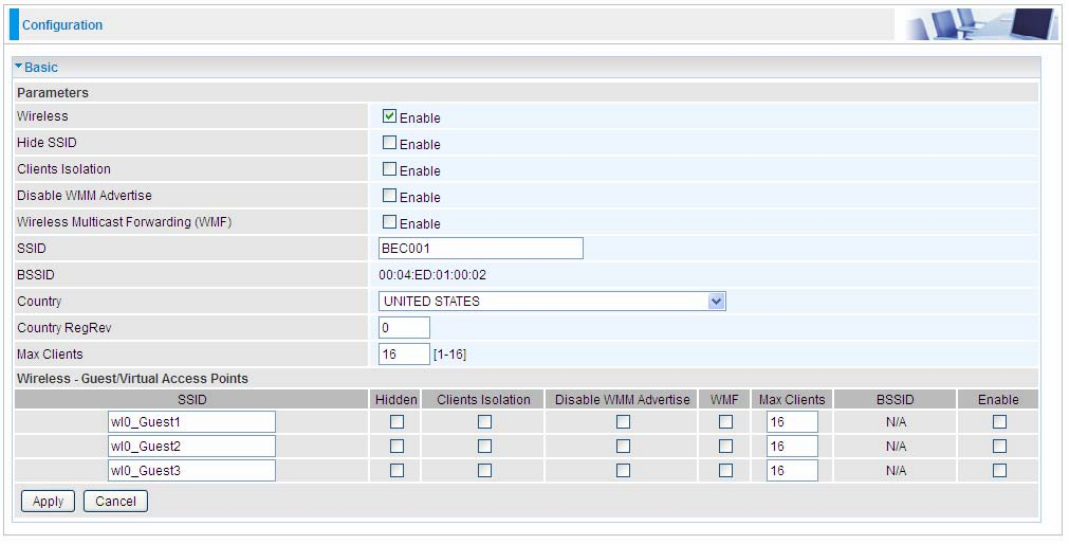This screenshot has width=1069, height=544.
Task: Open the Country dropdown showing UNITED STATES
Action: [x=552, y=301]
